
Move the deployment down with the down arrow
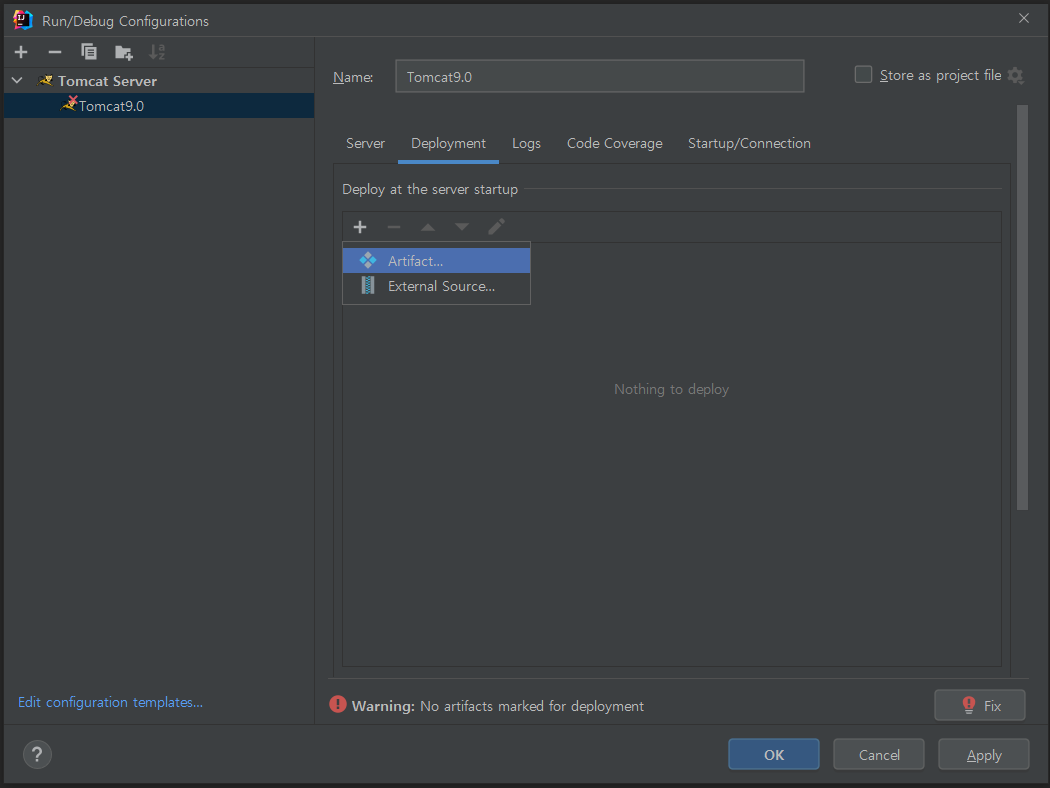[x=462, y=227]
